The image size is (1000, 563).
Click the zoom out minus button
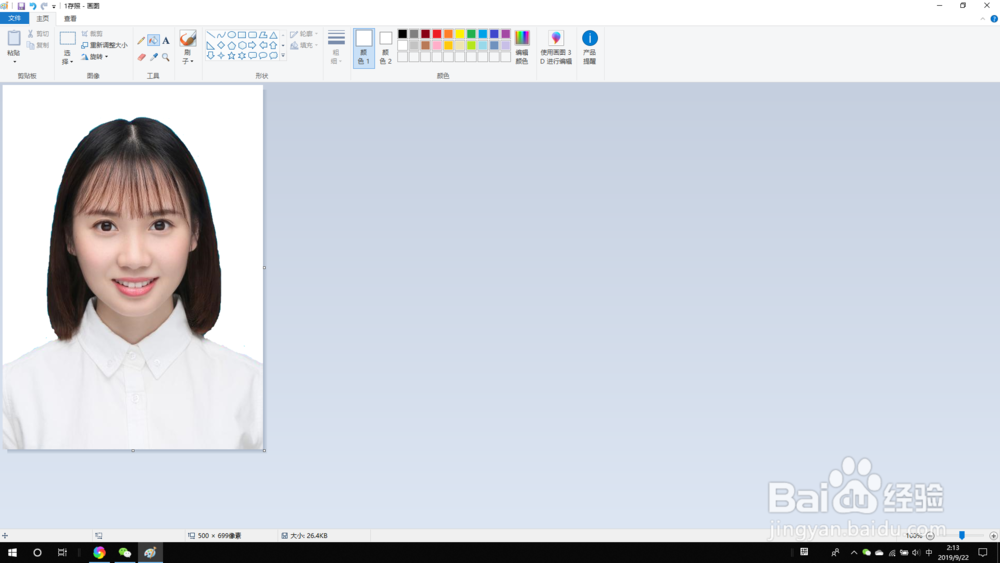point(930,536)
